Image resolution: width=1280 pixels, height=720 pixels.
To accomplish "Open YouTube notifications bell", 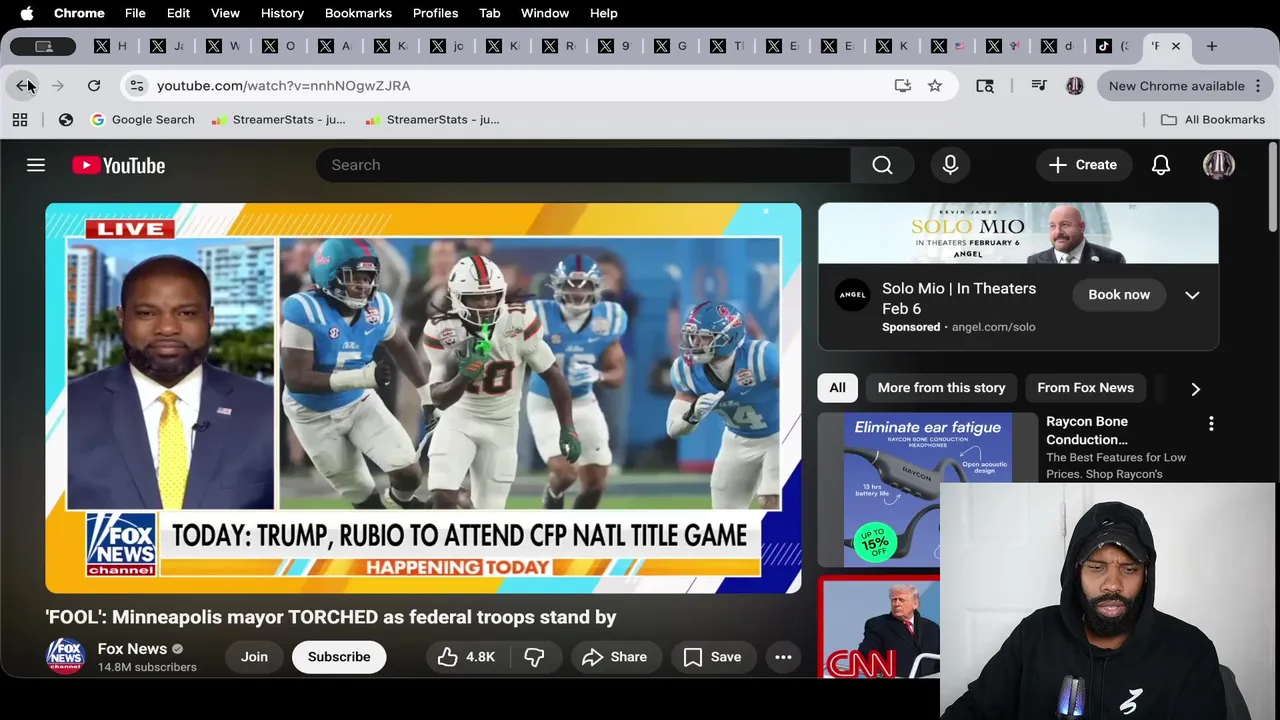I will click(1161, 165).
